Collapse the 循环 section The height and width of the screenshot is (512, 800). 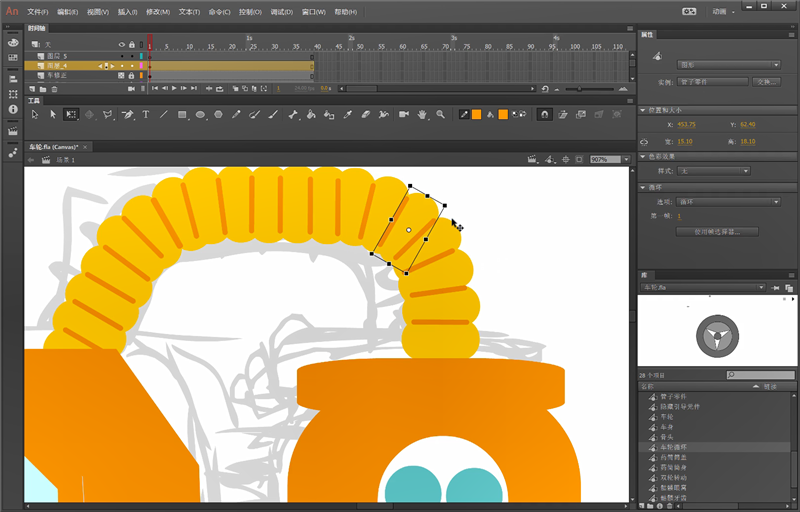pos(643,188)
